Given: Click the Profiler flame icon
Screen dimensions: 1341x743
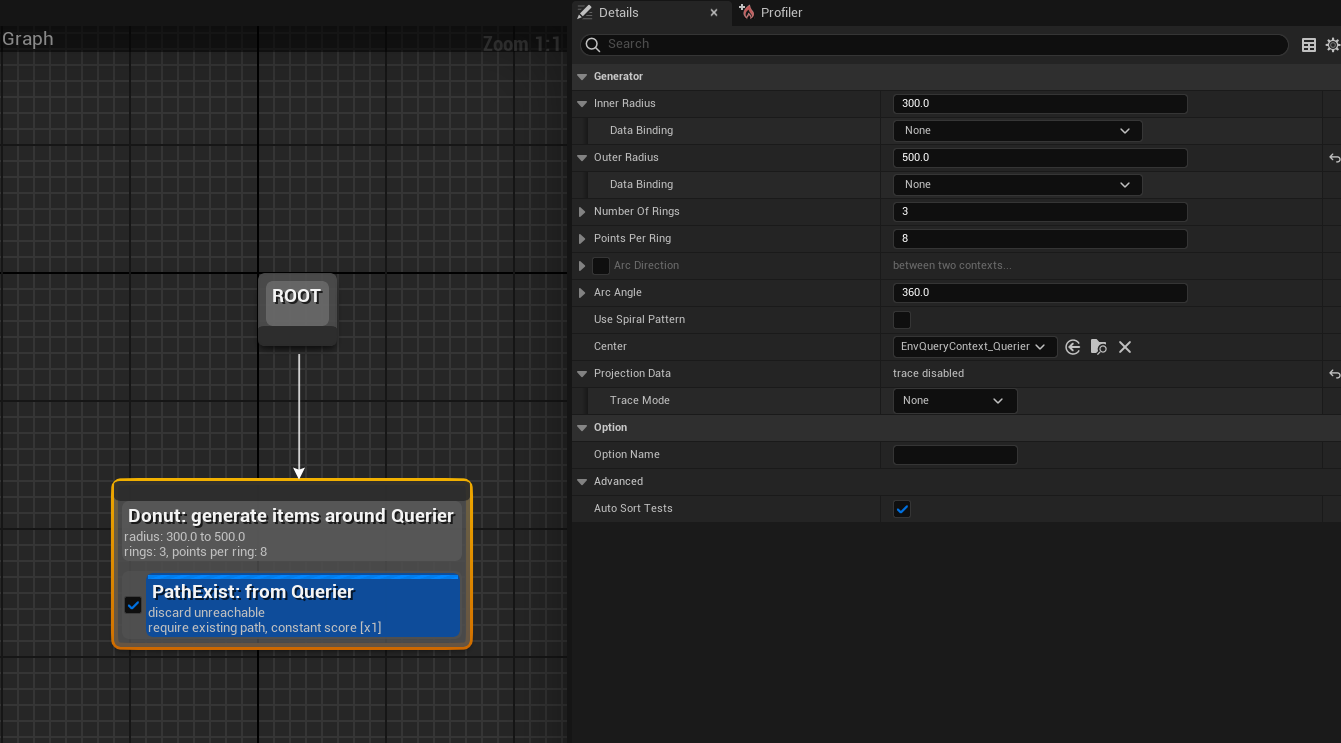Looking at the screenshot, I should [746, 12].
